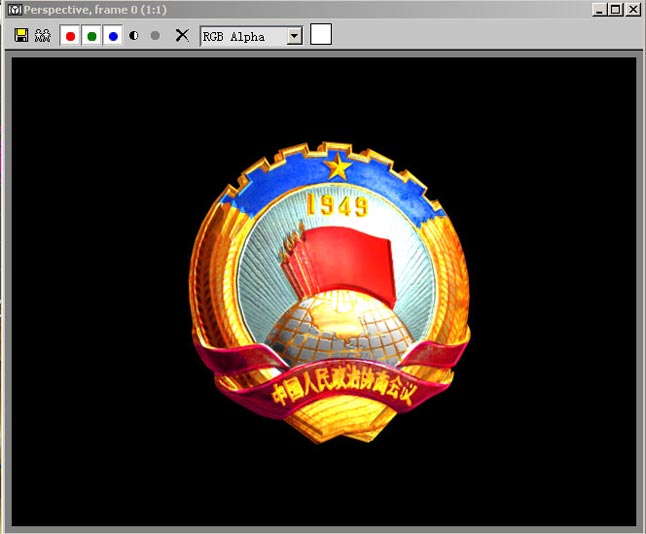
Task: Minimize the Perspective render window
Action: [599, 9]
